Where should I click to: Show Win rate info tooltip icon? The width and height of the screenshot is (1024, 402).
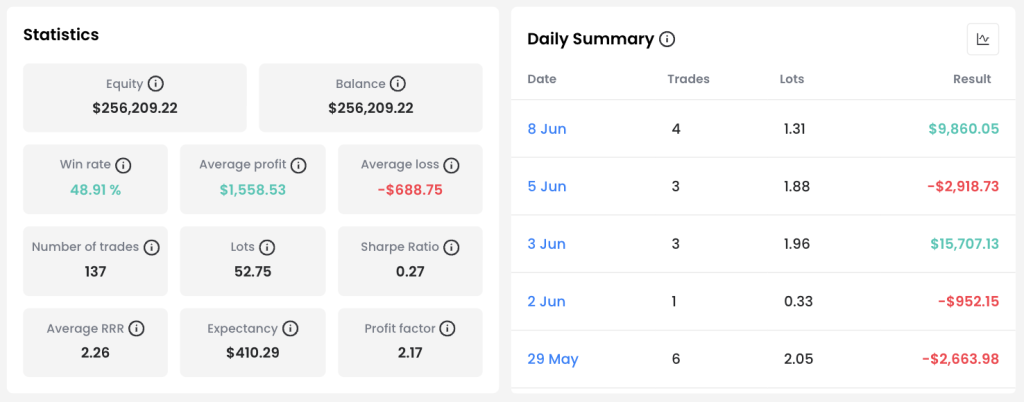pos(123,165)
